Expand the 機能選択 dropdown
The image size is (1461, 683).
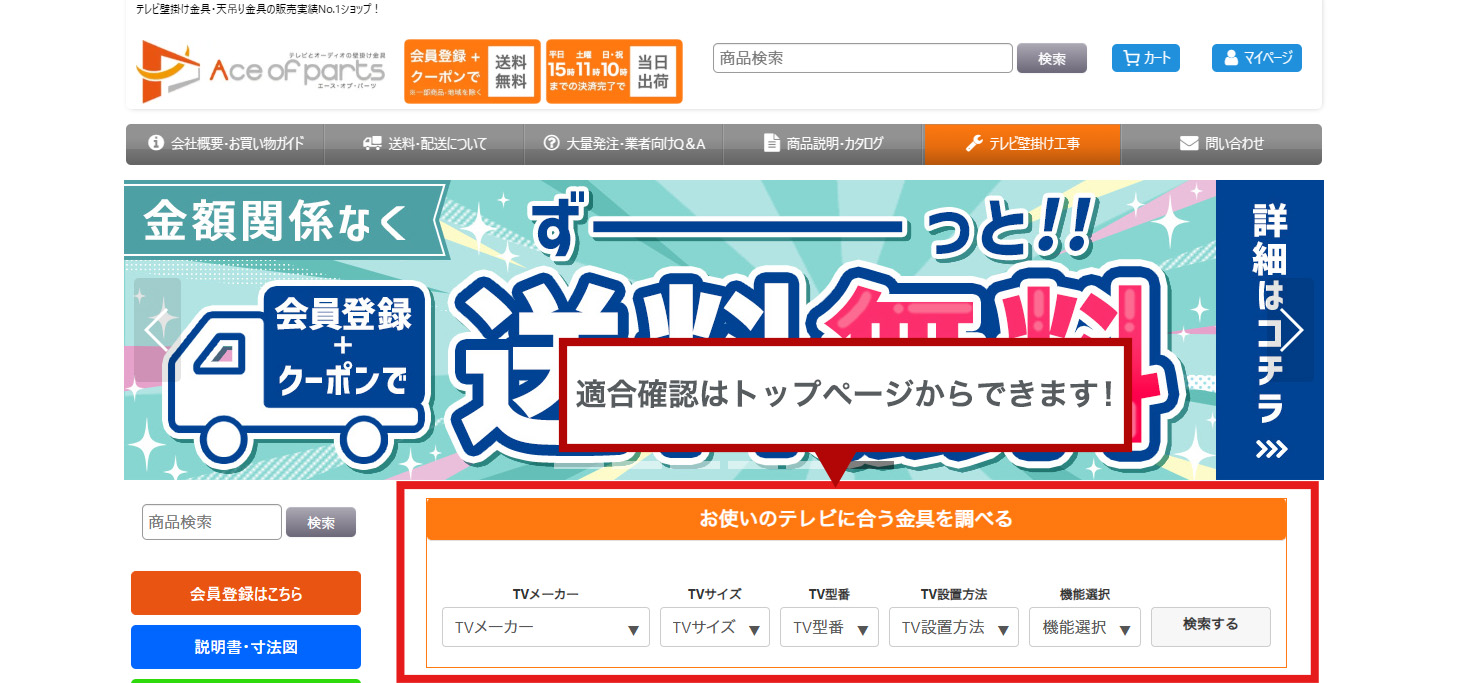point(1085,627)
